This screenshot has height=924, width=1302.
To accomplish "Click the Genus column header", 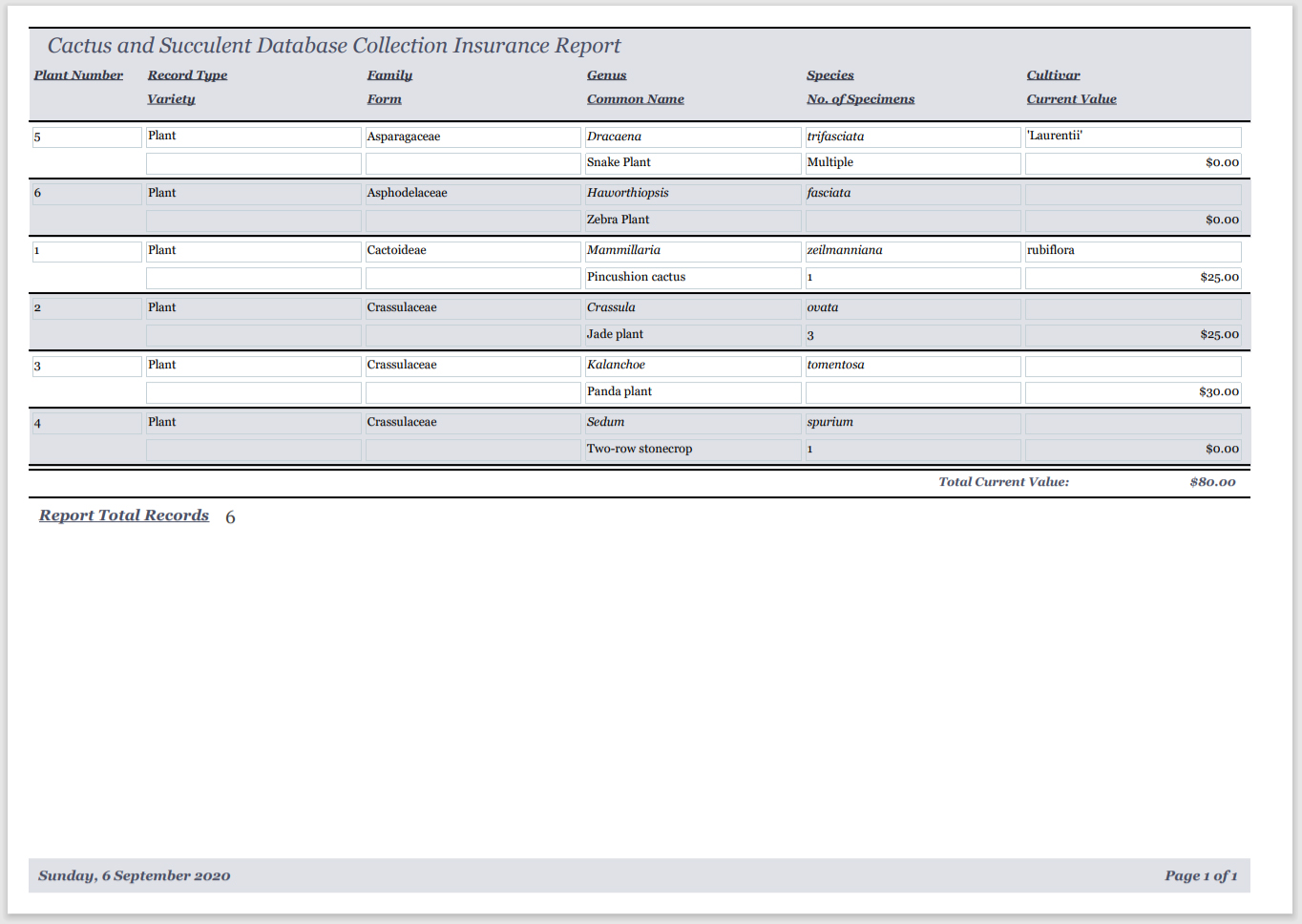I will click(606, 75).
